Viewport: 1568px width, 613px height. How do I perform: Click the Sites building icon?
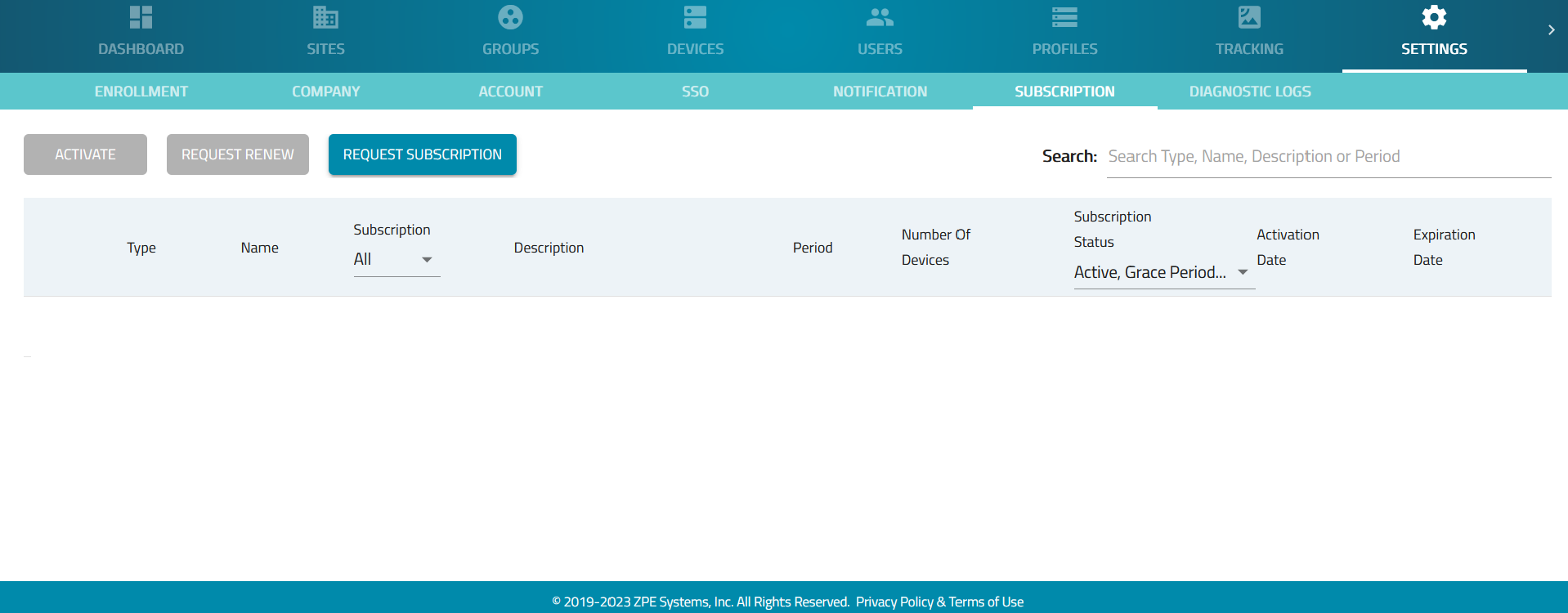[x=325, y=17]
